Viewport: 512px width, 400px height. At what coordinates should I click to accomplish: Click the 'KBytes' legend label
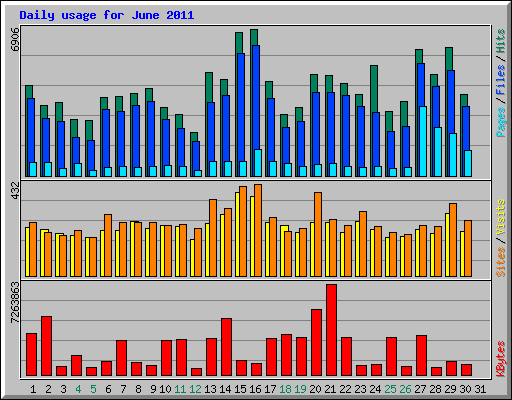click(x=500, y=359)
